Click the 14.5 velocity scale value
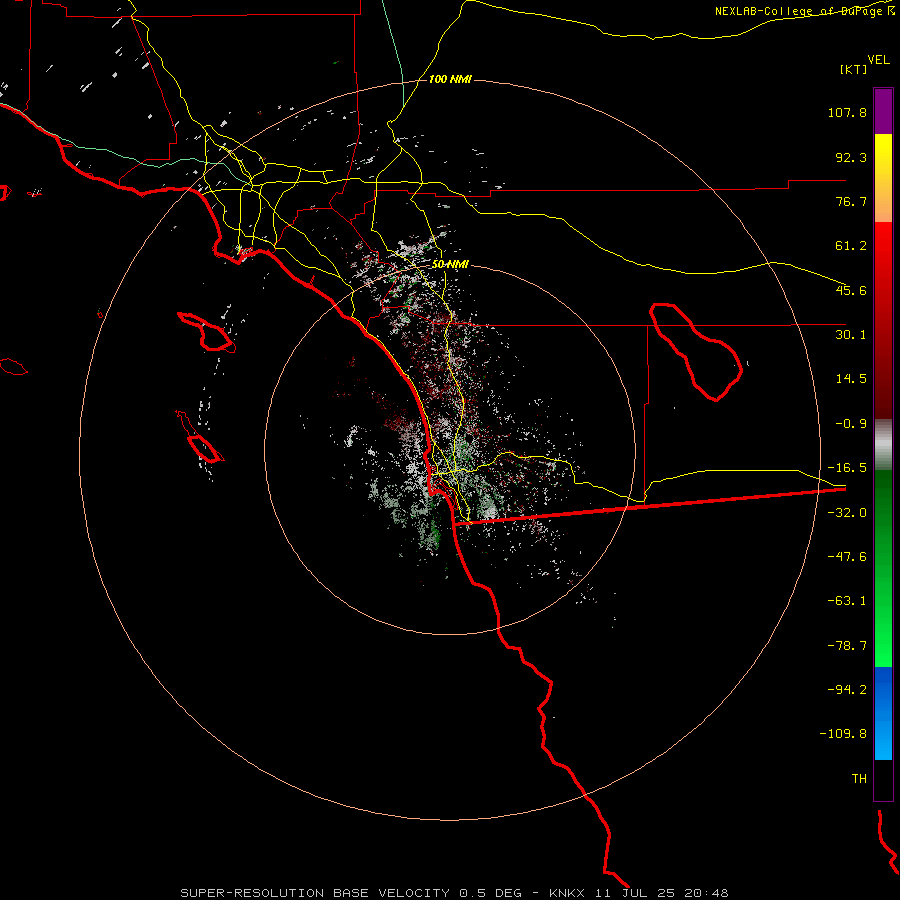Viewport: 900px width, 900px height. (851, 379)
